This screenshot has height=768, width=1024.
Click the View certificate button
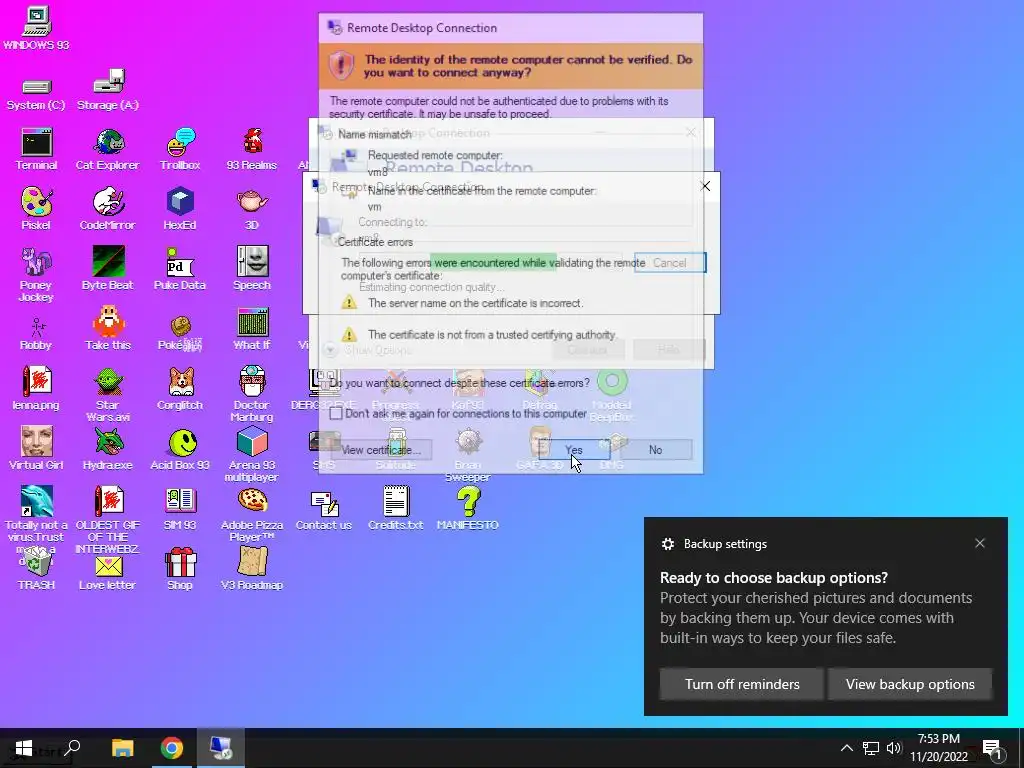(x=381, y=449)
